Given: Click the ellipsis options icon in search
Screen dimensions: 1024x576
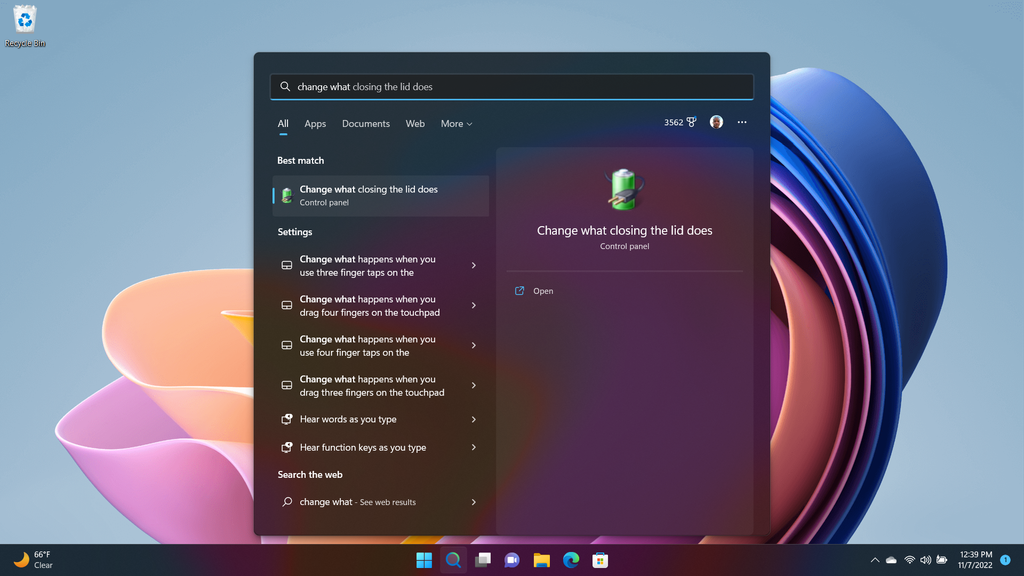Looking at the screenshot, I should pos(741,121).
